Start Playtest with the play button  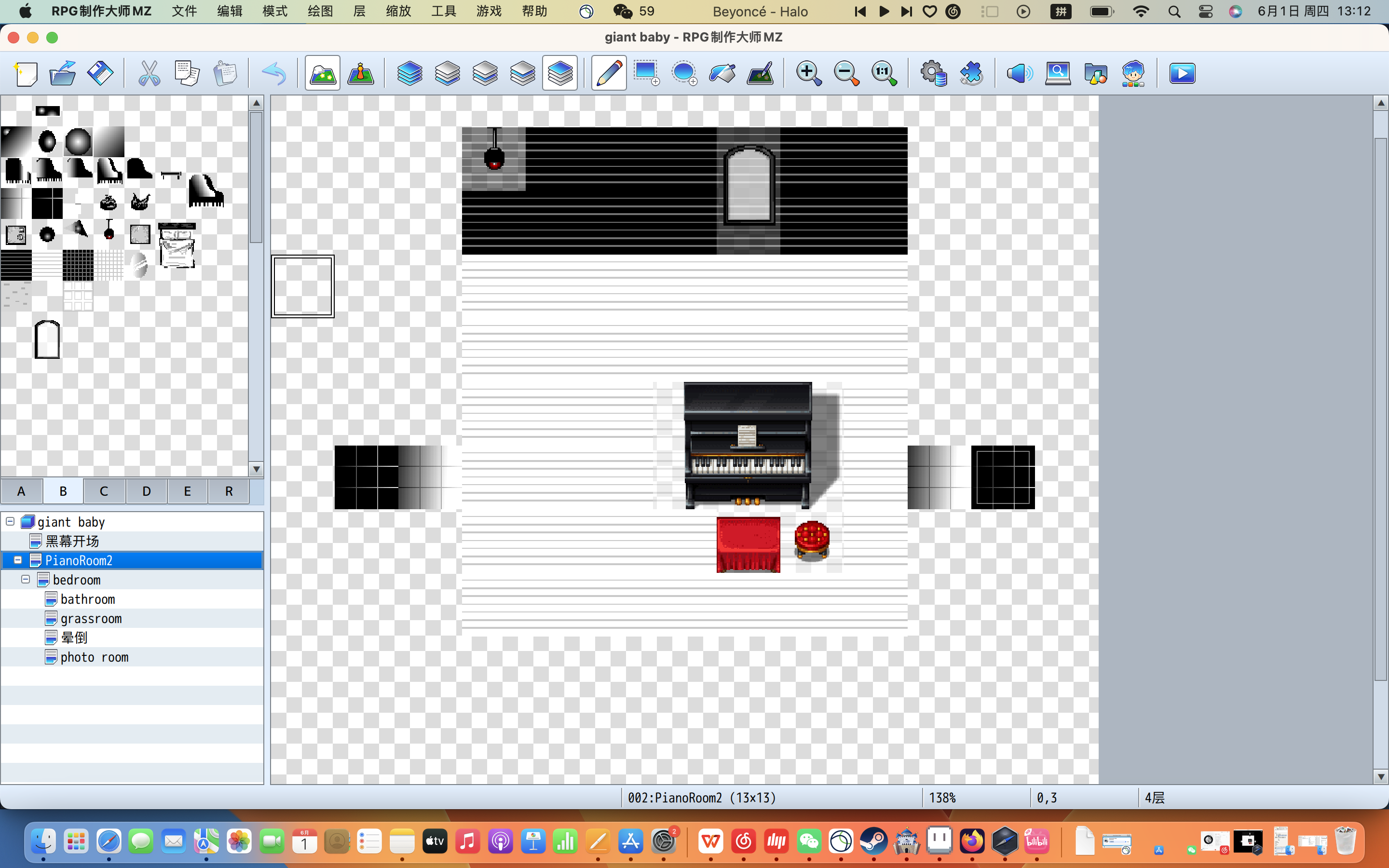(1183, 73)
